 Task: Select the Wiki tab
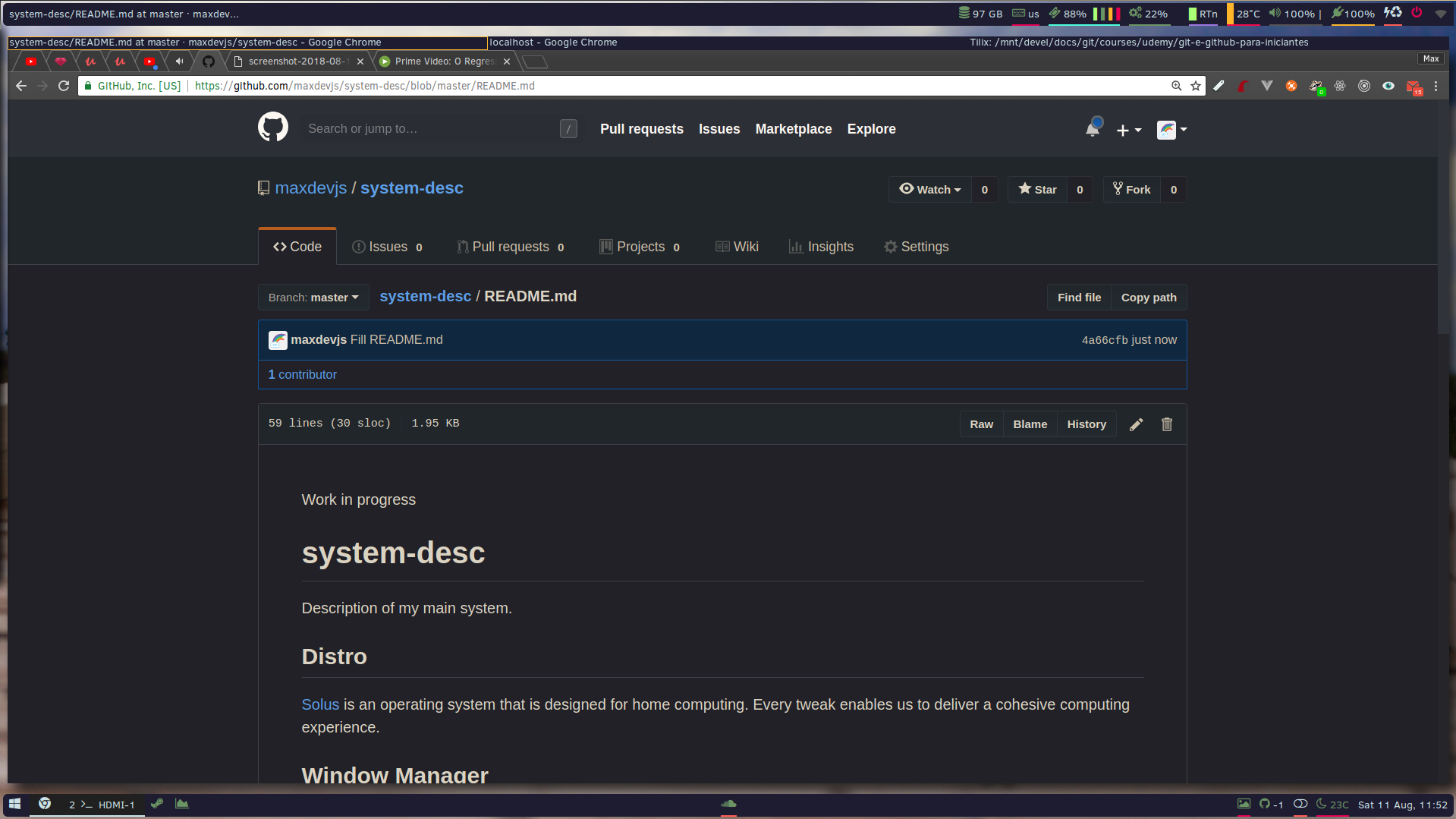point(737,247)
